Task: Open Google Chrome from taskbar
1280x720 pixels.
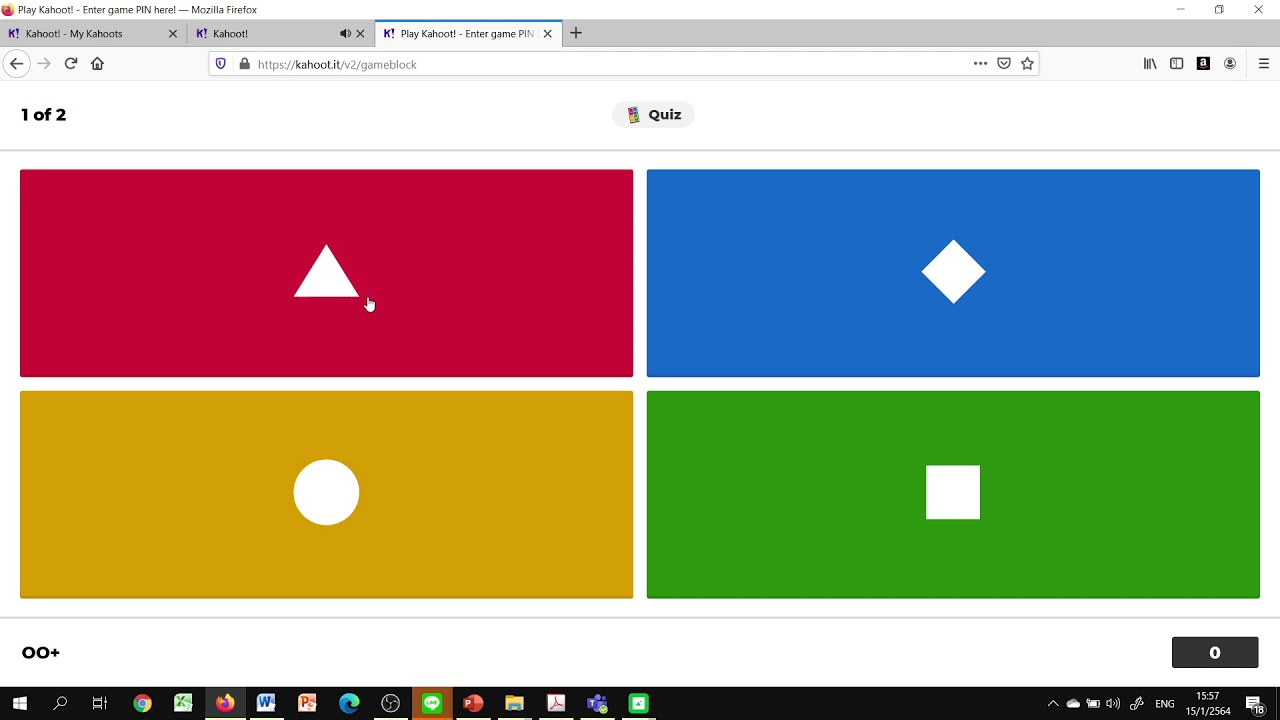Action: coord(142,704)
